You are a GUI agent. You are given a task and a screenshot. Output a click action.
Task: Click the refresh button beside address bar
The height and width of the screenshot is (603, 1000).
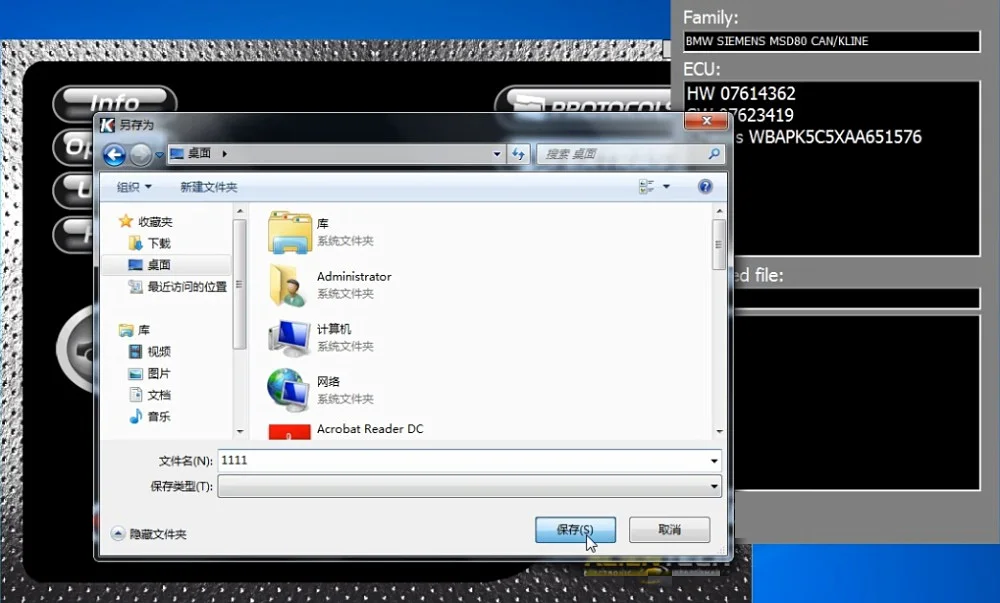click(x=518, y=154)
